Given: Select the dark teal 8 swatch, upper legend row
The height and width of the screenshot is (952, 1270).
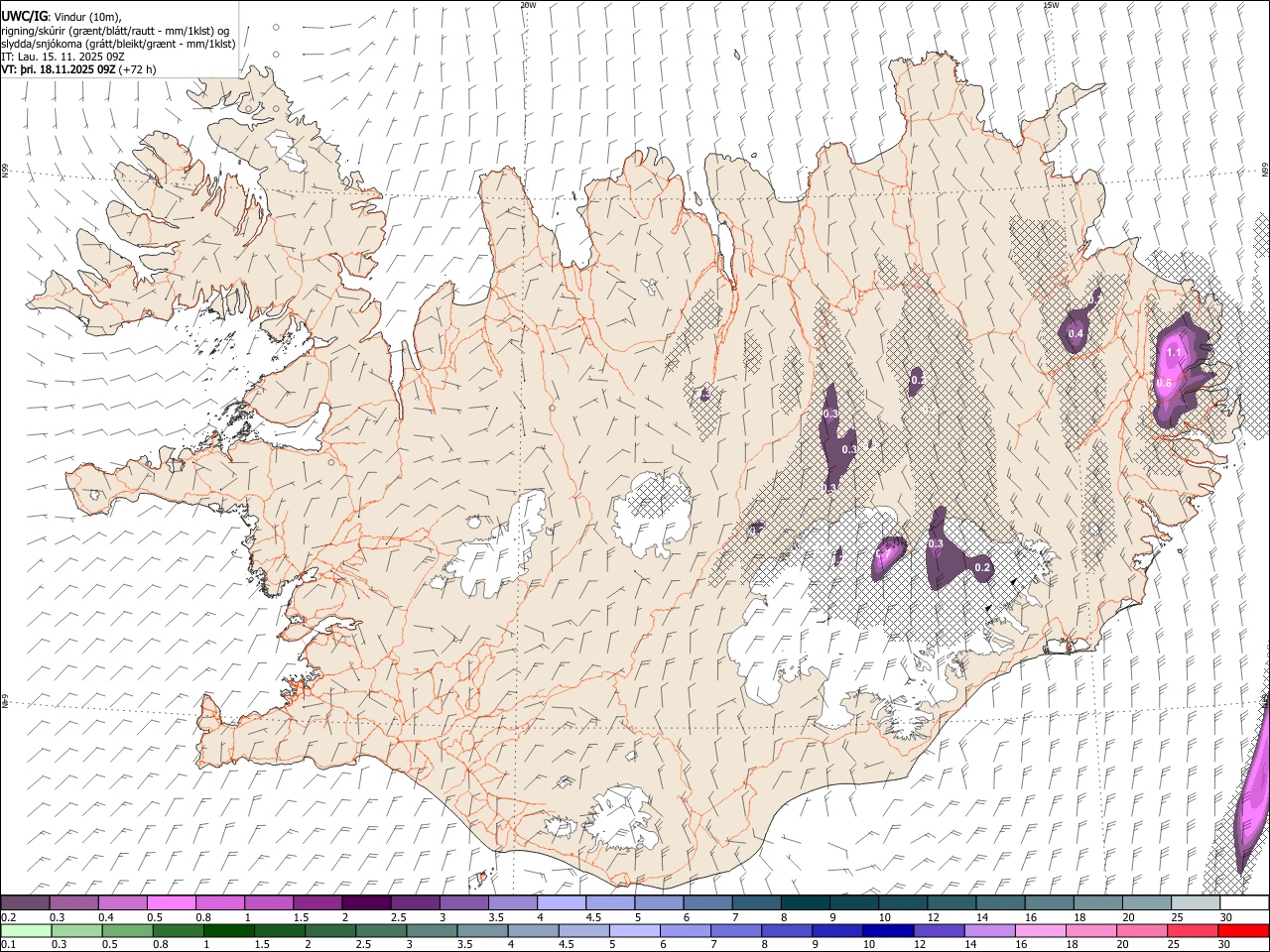Looking at the screenshot, I should point(805,902).
